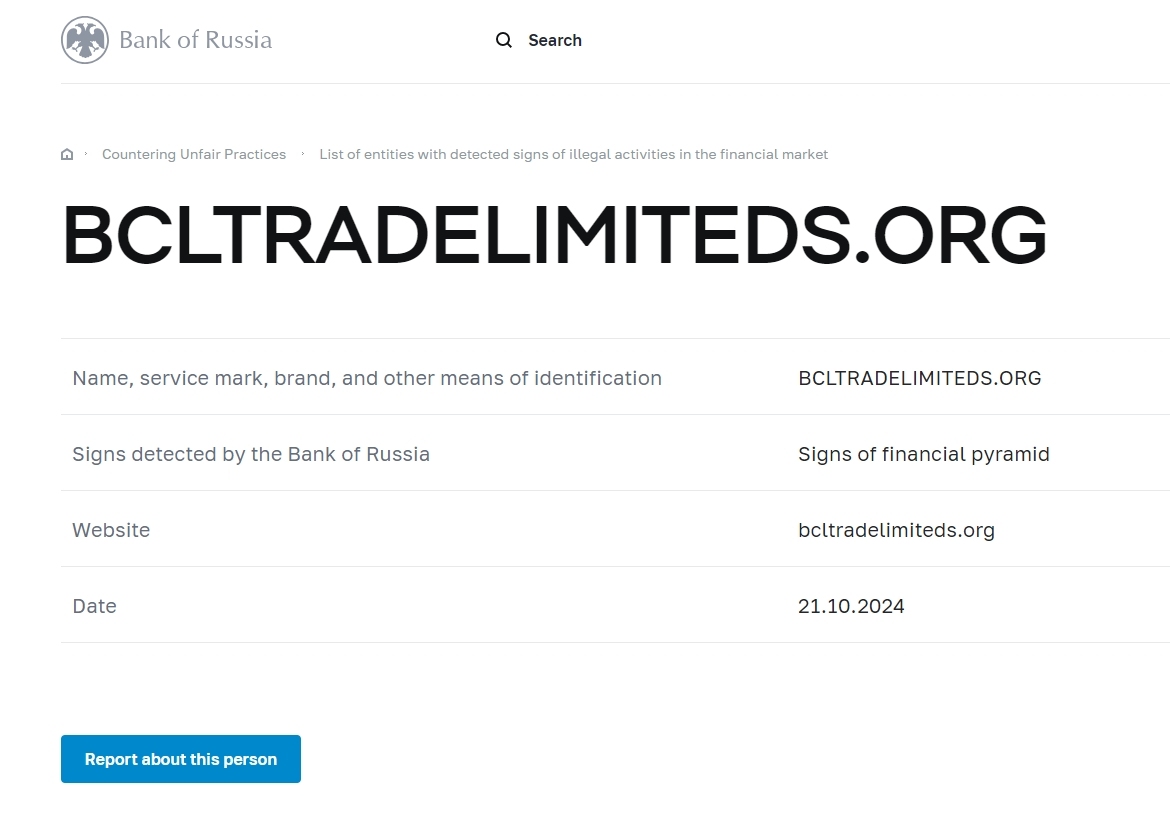
Task: Click the Bank of Russia wordmark text
Action: pos(195,40)
